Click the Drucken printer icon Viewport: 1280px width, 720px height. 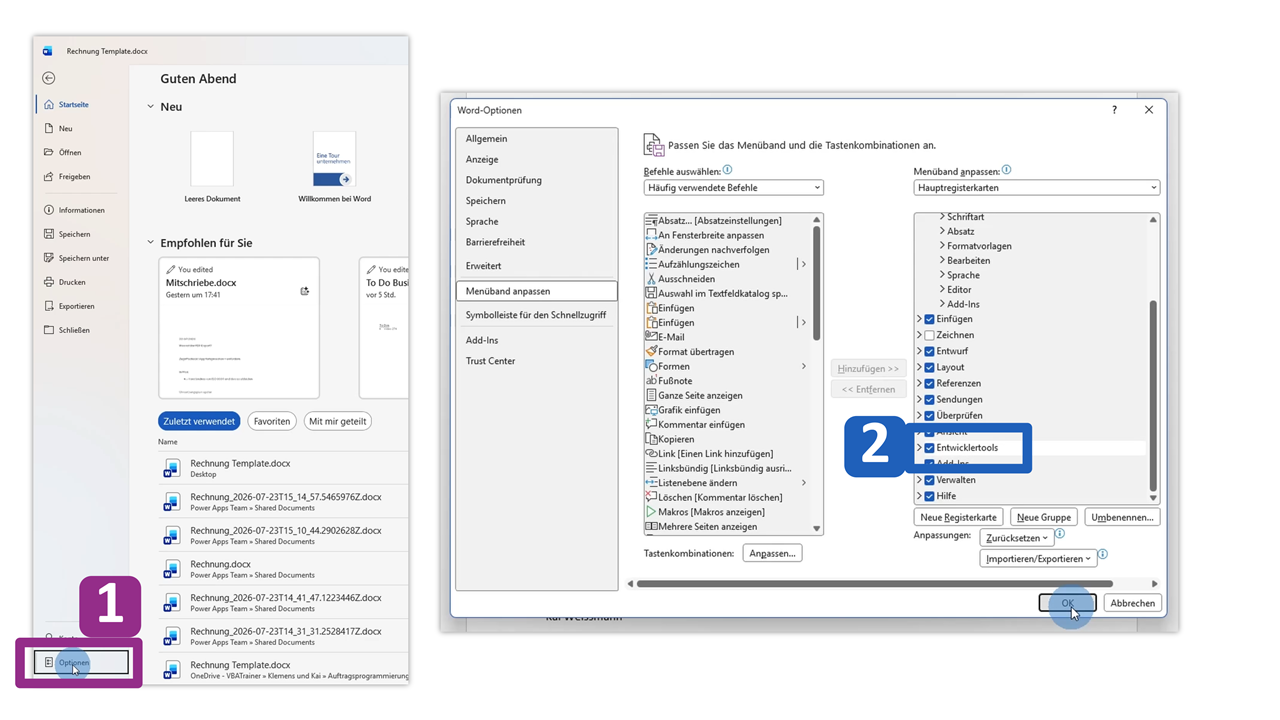tap(49, 282)
